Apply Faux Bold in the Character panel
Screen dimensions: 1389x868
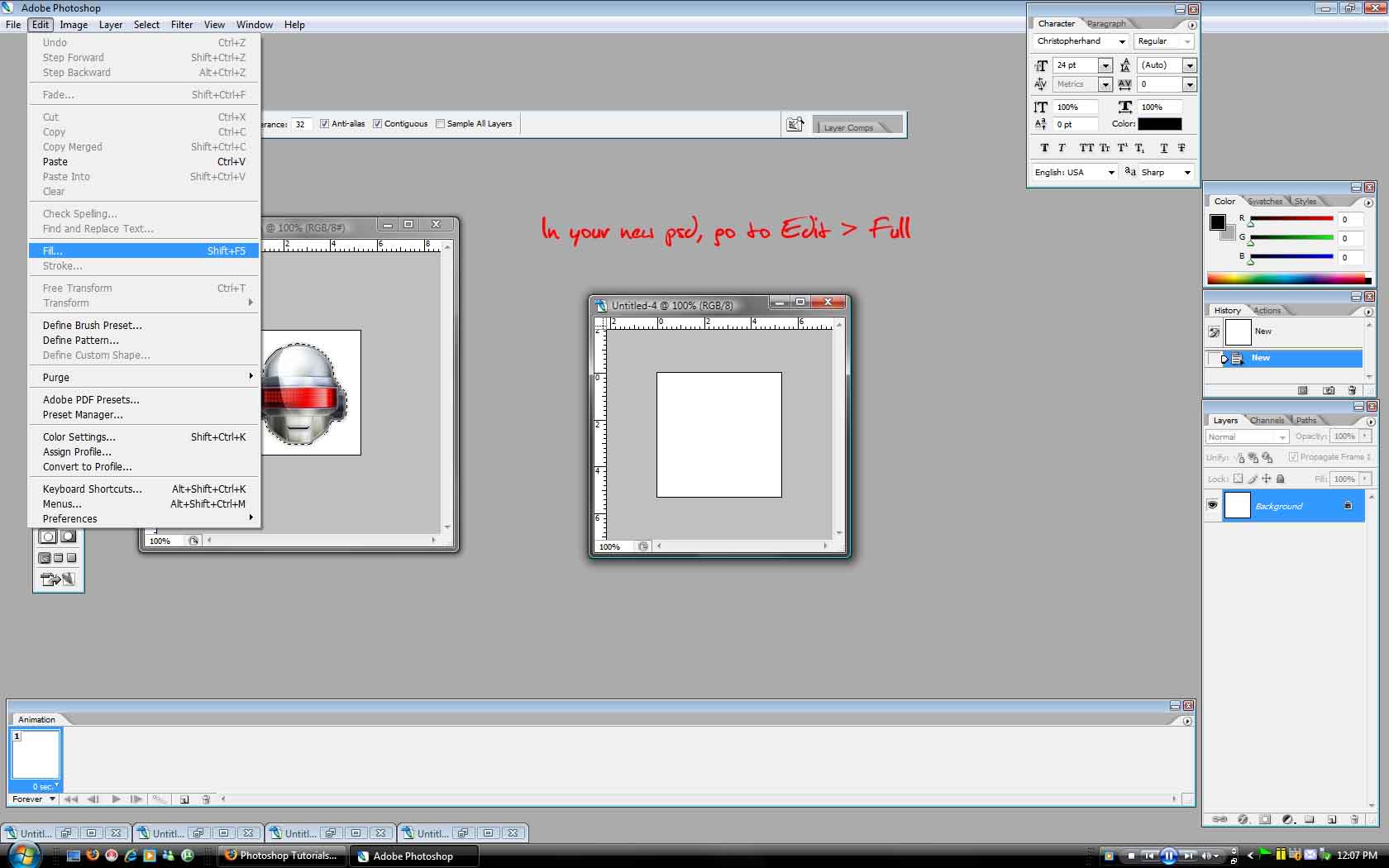(x=1044, y=148)
